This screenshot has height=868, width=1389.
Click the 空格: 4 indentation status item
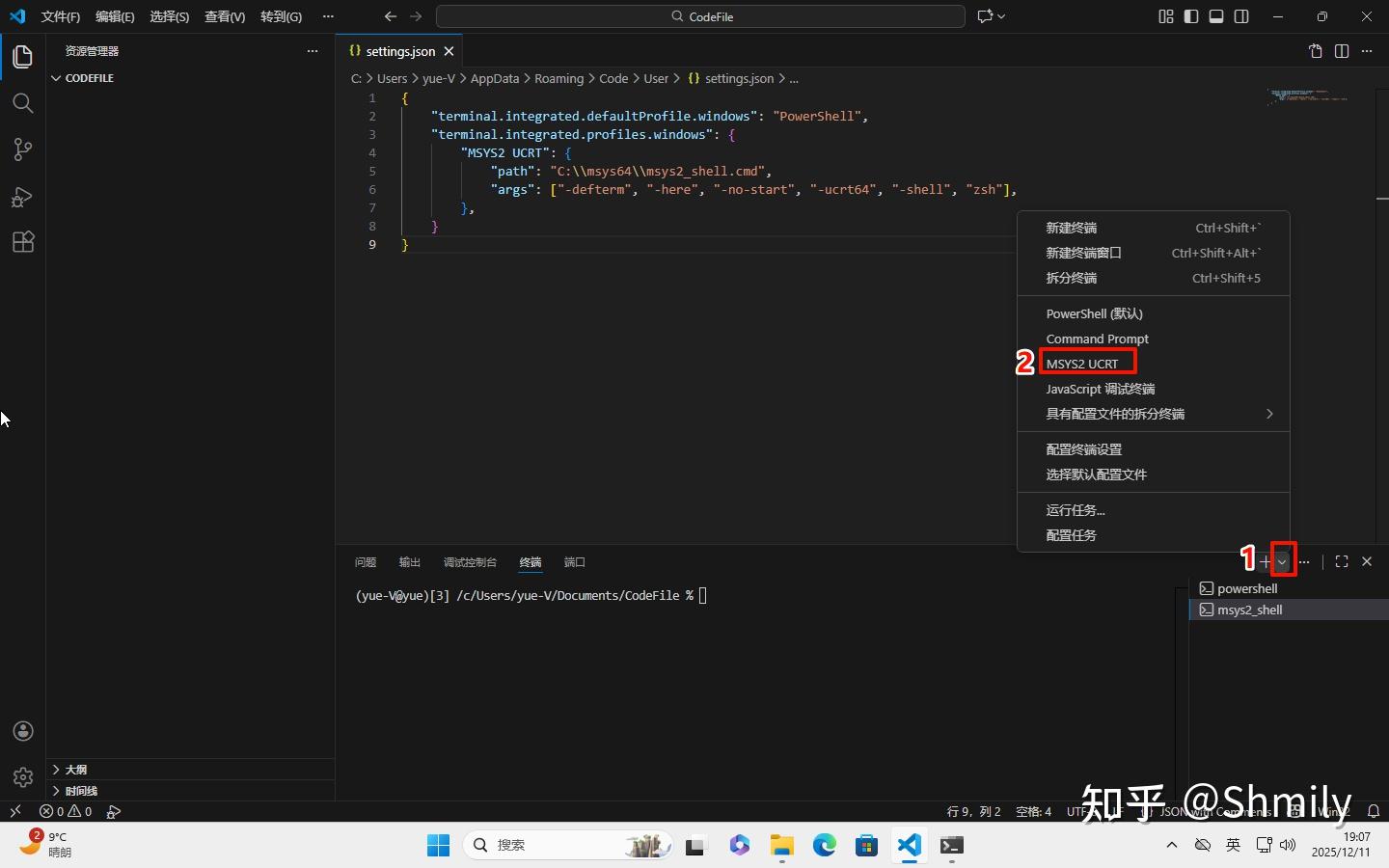coord(1034,811)
